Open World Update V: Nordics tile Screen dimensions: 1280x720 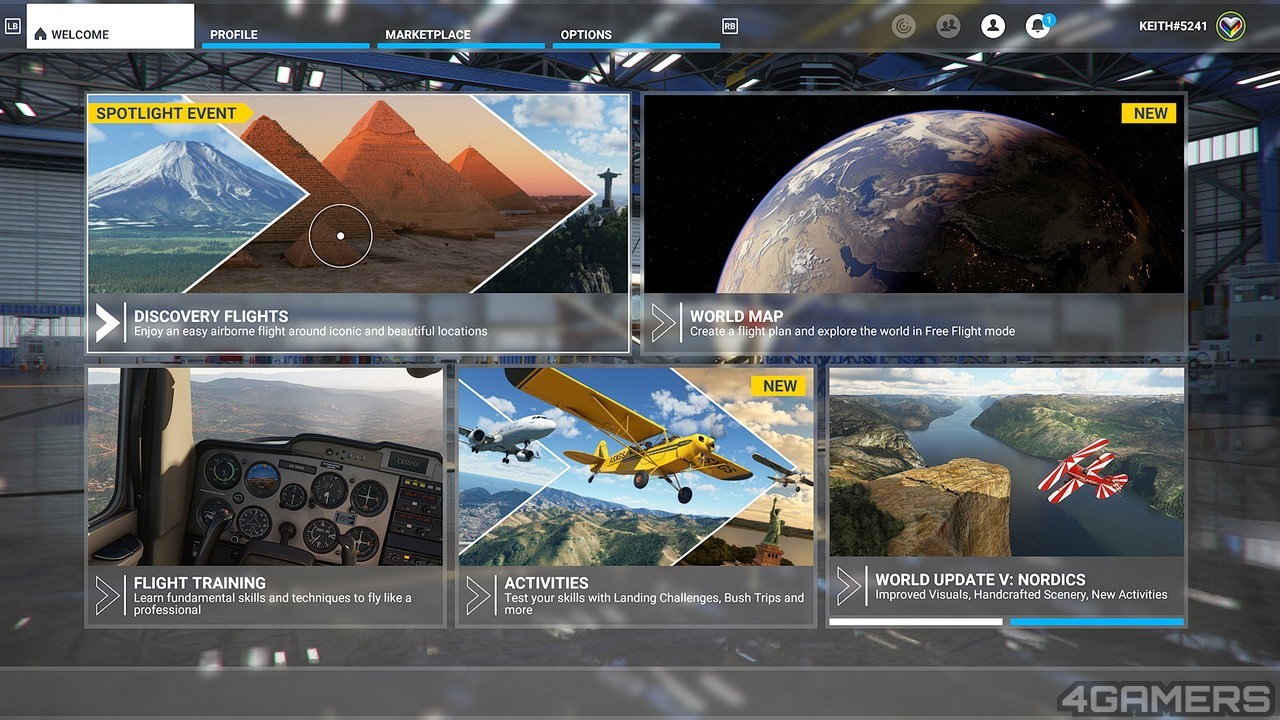coord(1007,497)
